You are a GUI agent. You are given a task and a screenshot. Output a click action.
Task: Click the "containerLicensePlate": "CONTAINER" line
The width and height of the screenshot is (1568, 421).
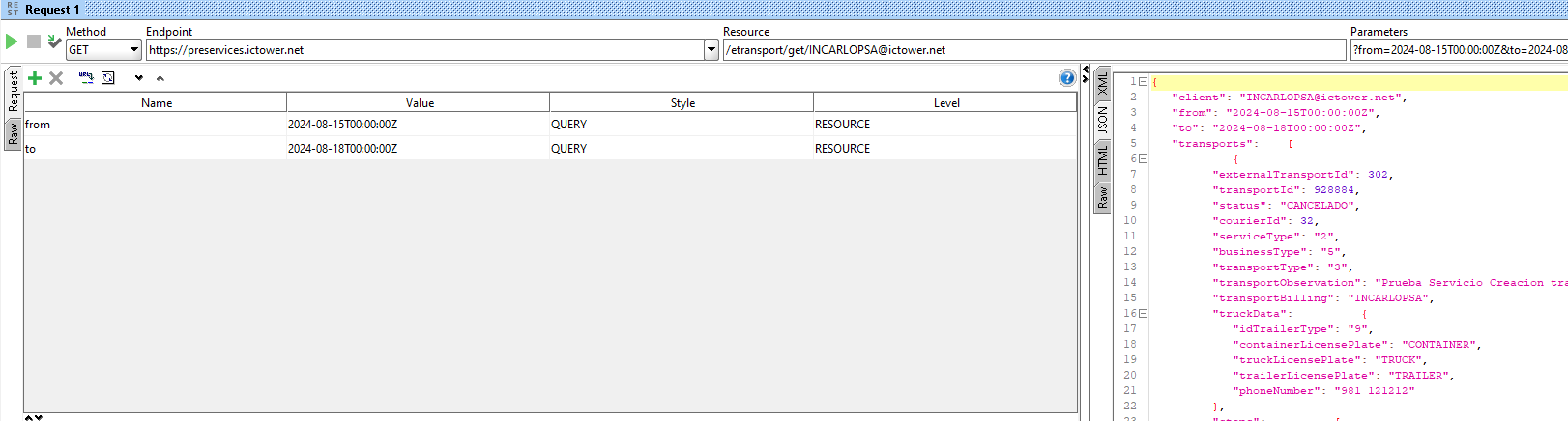[x=1357, y=345]
